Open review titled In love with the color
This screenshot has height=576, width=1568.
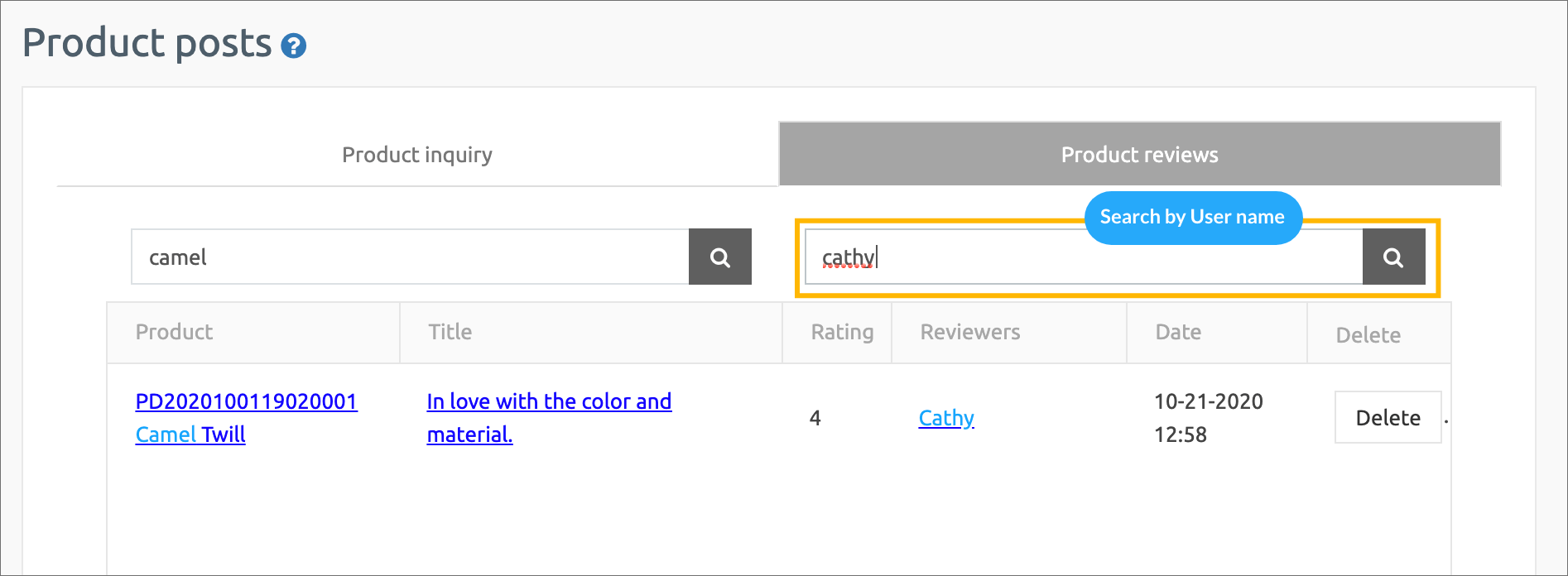click(548, 402)
